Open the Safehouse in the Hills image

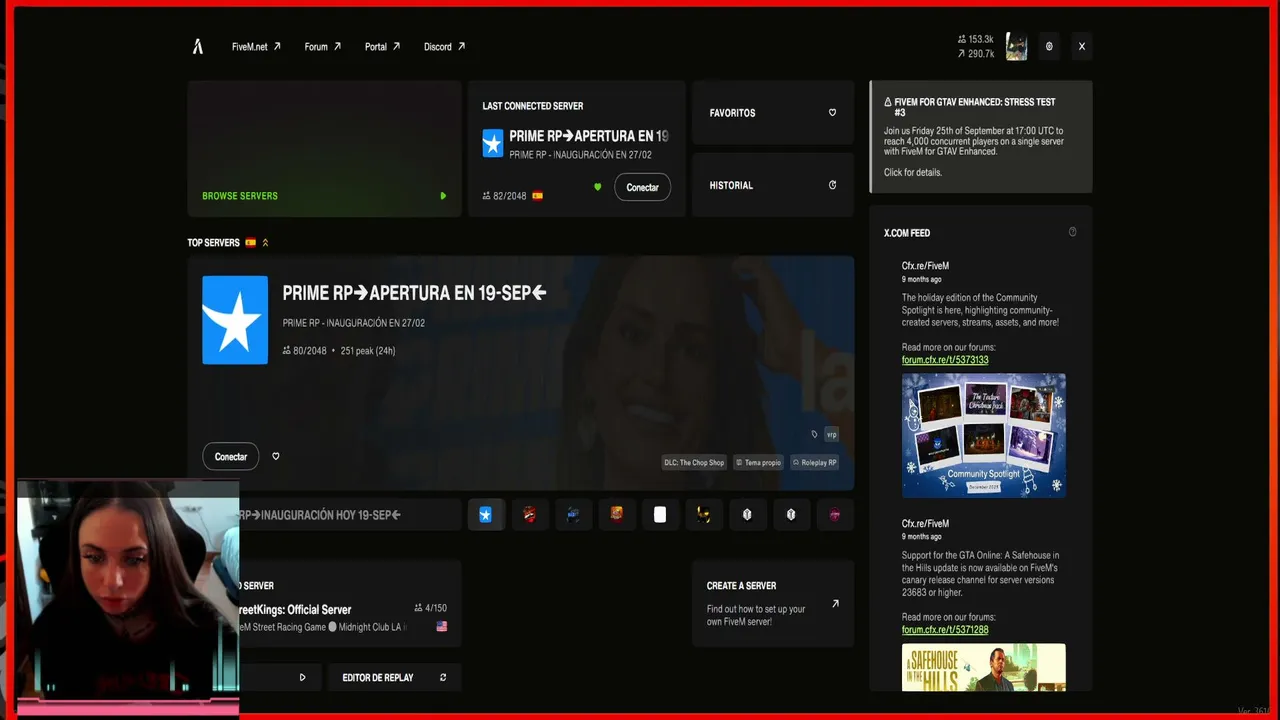click(984, 667)
